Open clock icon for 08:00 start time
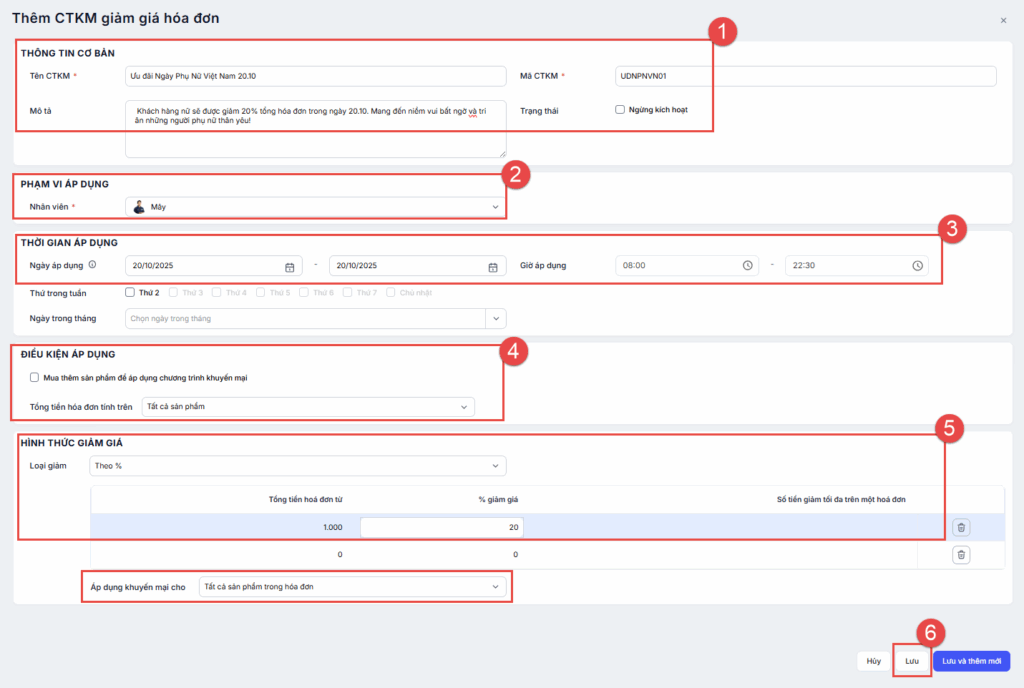This screenshot has height=688, width=1024. [747, 266]
